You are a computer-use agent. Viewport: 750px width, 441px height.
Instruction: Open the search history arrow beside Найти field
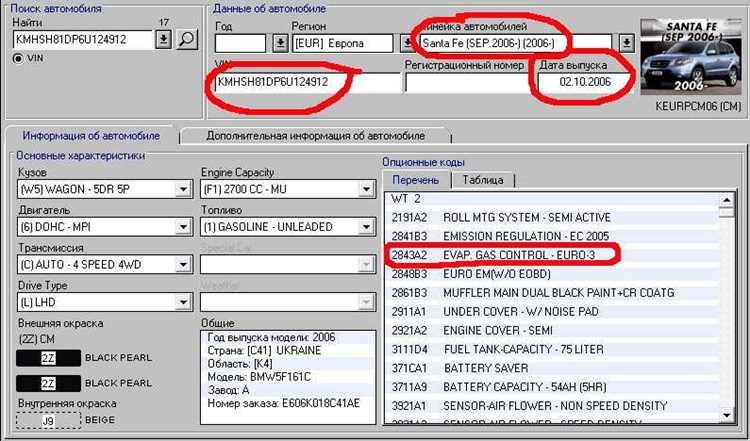164,40
